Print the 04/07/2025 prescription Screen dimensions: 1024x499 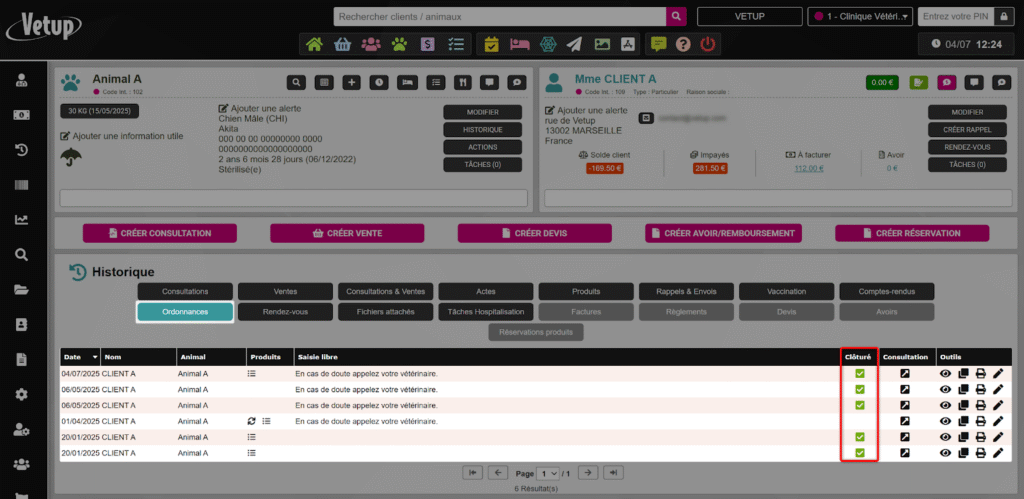tap(980, 374)
